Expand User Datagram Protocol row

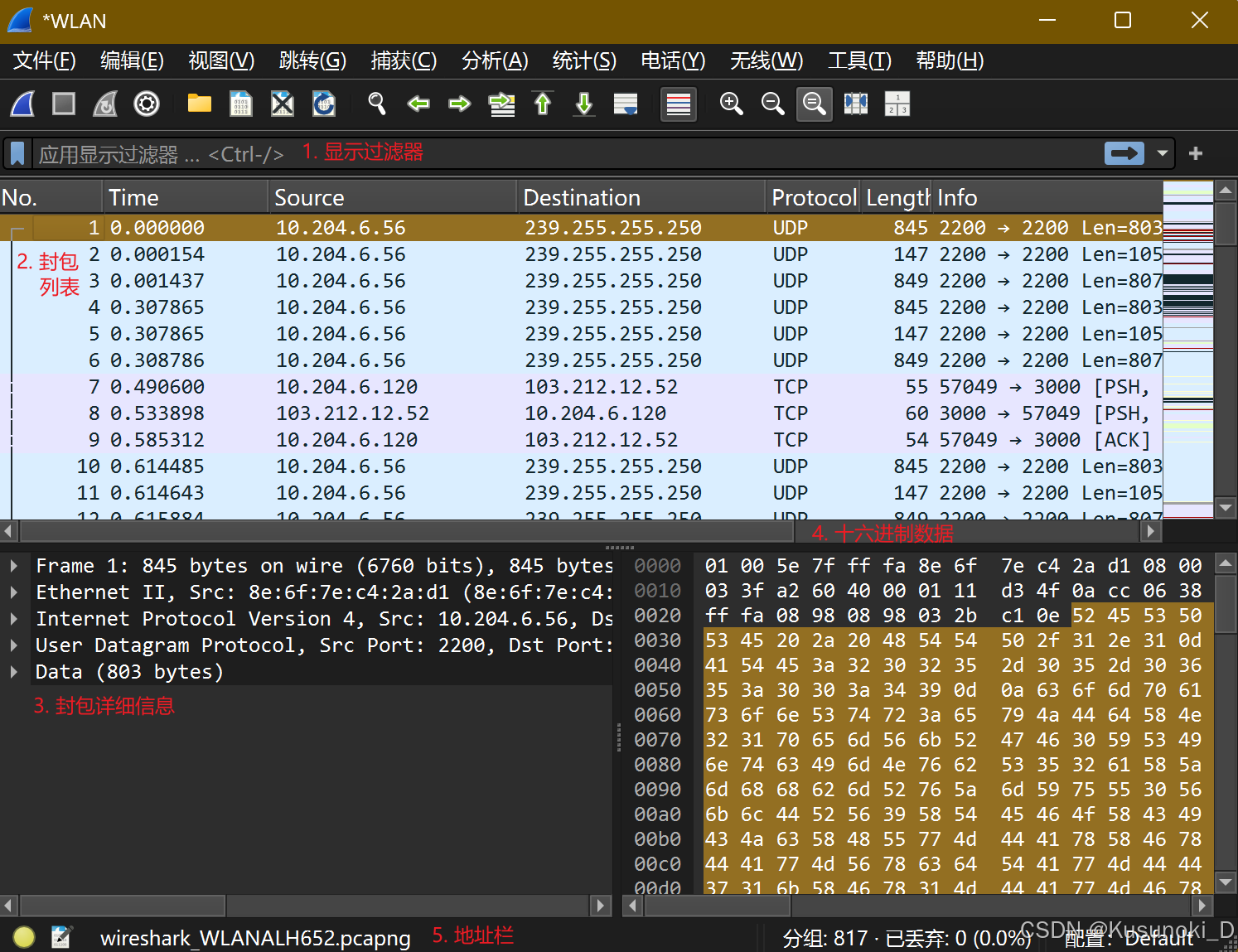(x=13, y=645)
